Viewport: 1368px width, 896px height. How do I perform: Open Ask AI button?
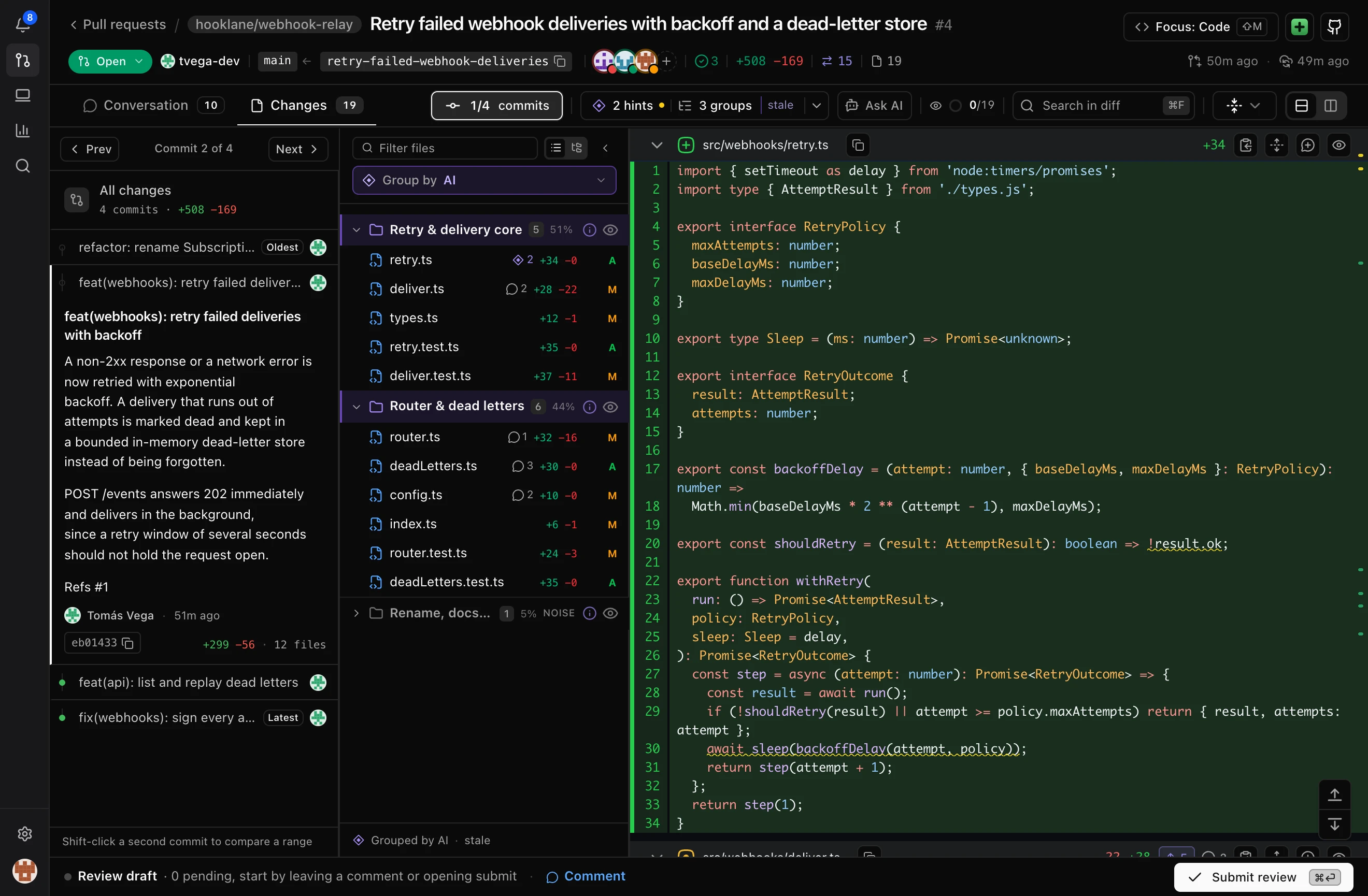click(874, 106)
